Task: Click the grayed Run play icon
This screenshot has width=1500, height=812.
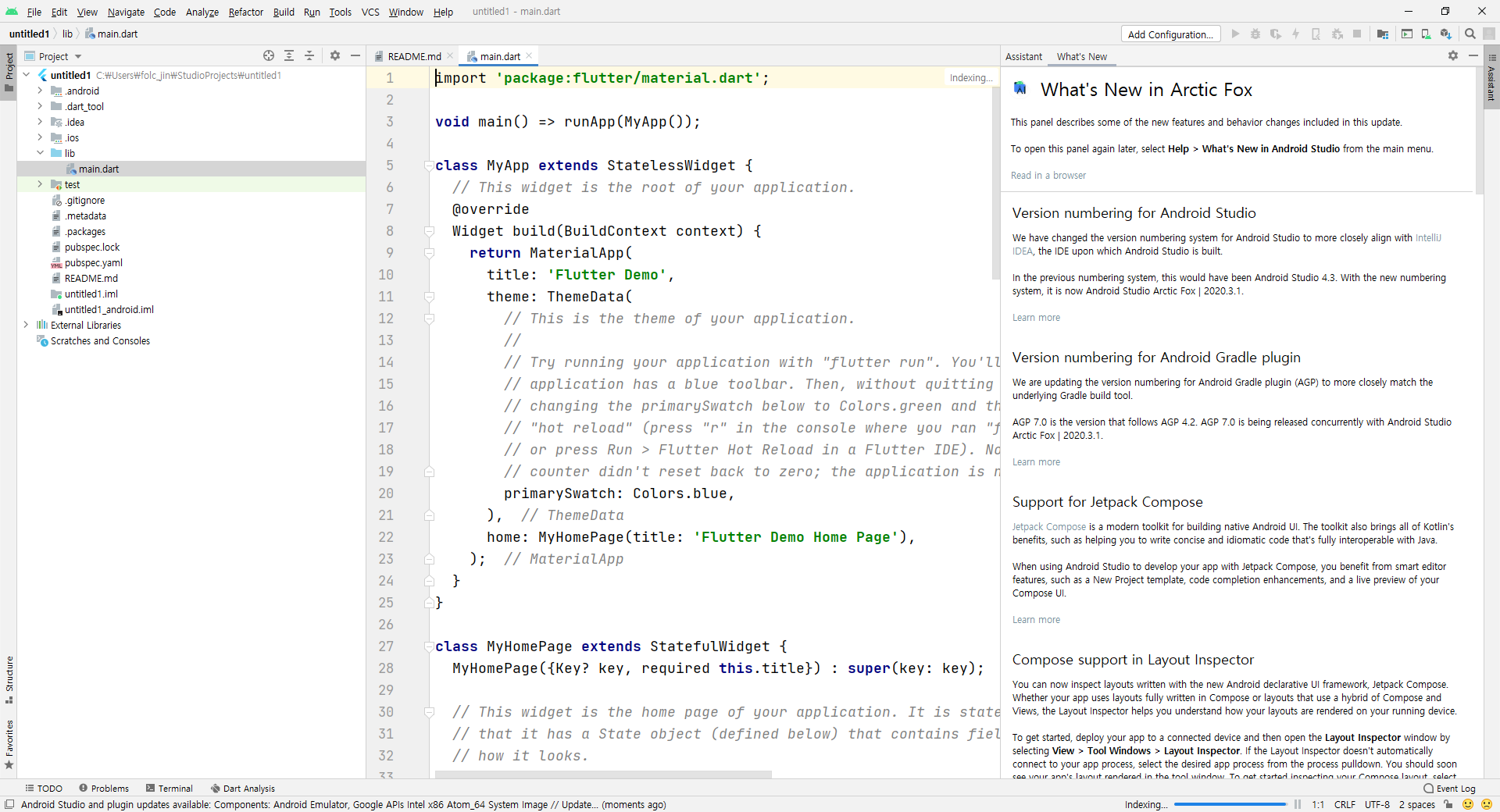Action: pos(1235,34)
